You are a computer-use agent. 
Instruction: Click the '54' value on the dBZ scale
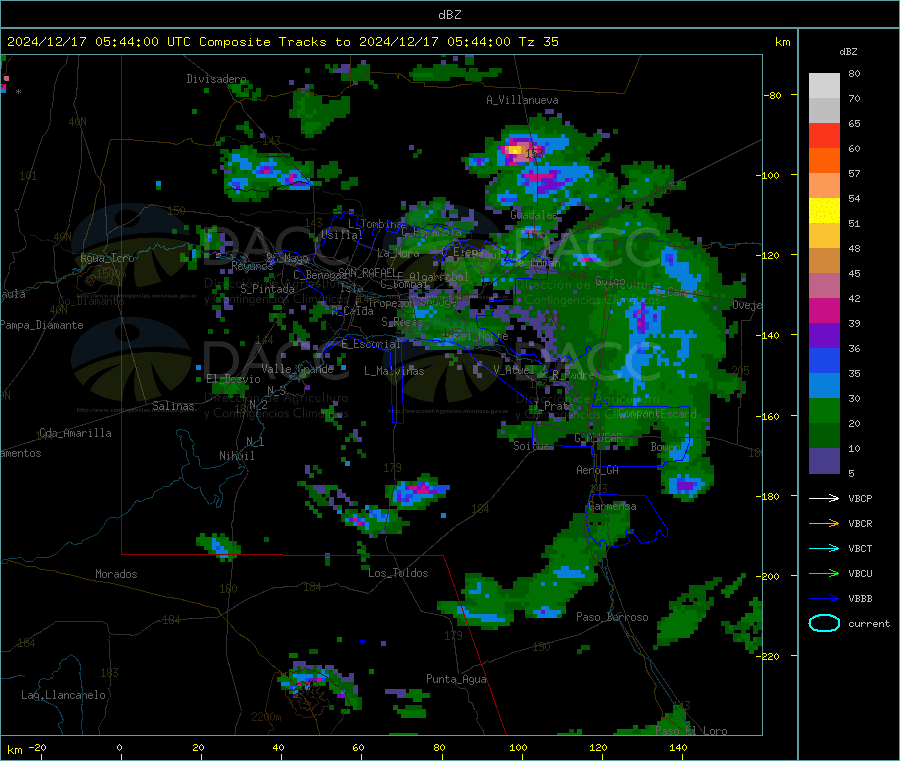854,199
